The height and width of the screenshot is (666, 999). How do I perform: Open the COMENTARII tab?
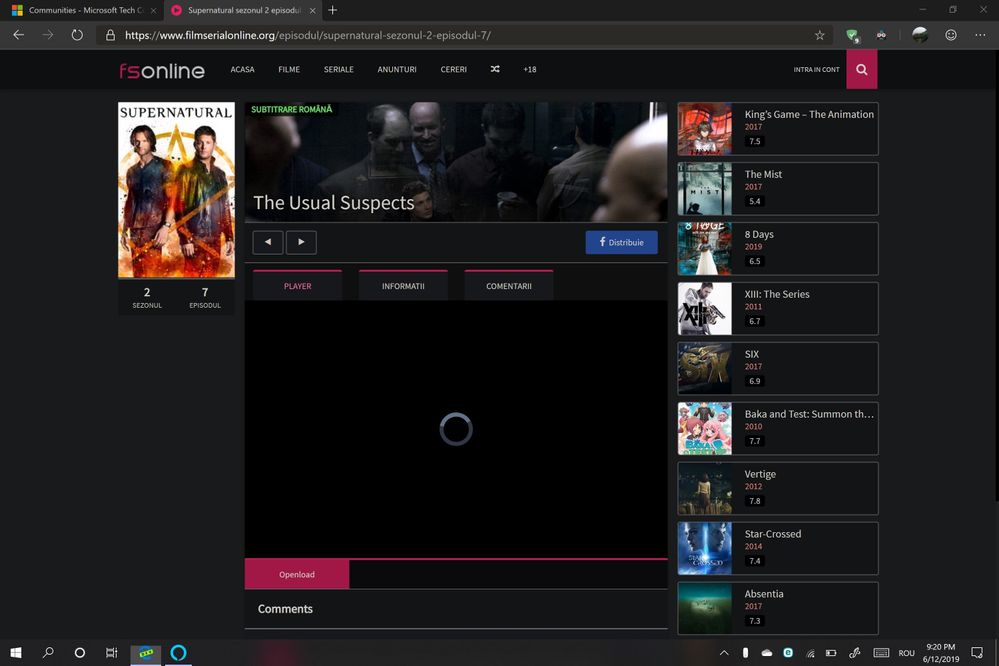coord(508,285)
